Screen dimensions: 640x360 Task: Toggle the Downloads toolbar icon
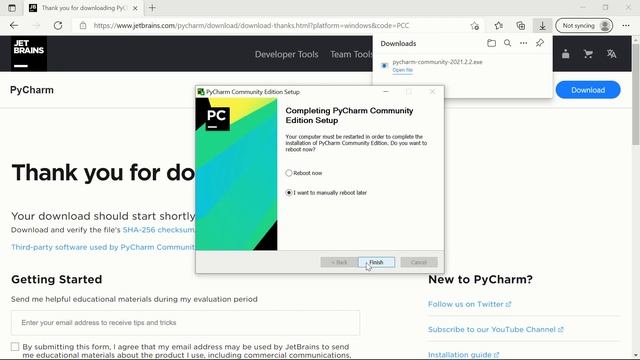[x=542, y=26]
